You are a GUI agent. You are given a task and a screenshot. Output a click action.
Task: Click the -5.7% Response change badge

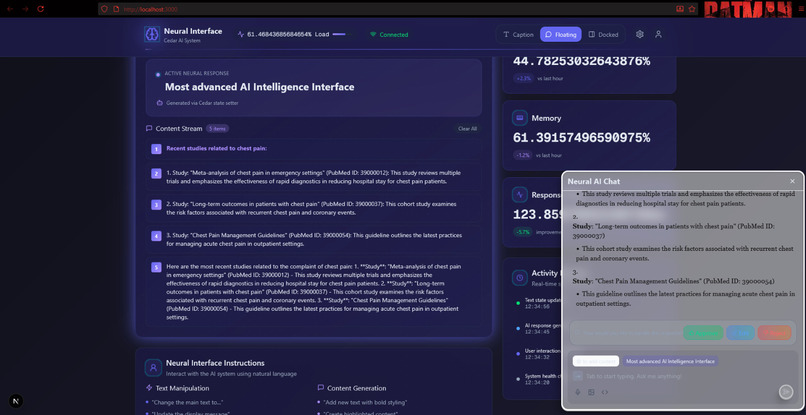[x=522, y=232]
